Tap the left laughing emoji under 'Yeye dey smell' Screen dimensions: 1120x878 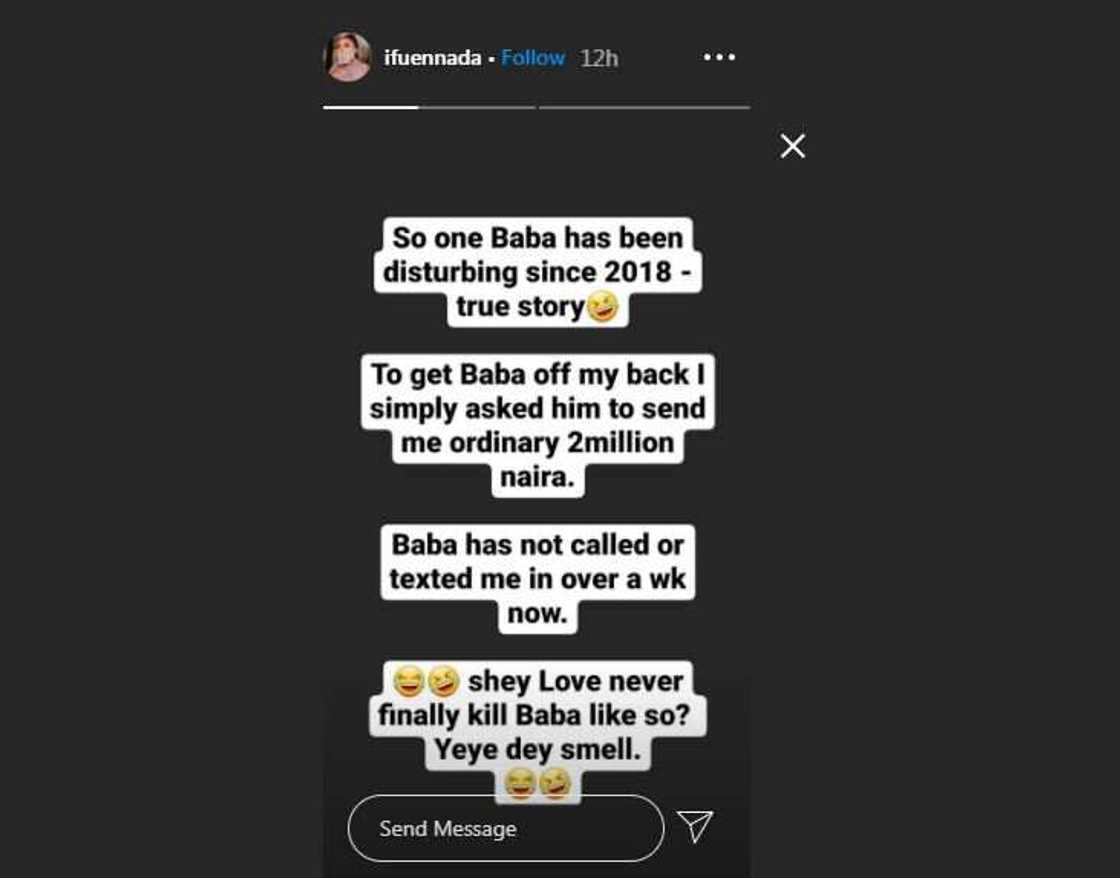pos(520,784)
